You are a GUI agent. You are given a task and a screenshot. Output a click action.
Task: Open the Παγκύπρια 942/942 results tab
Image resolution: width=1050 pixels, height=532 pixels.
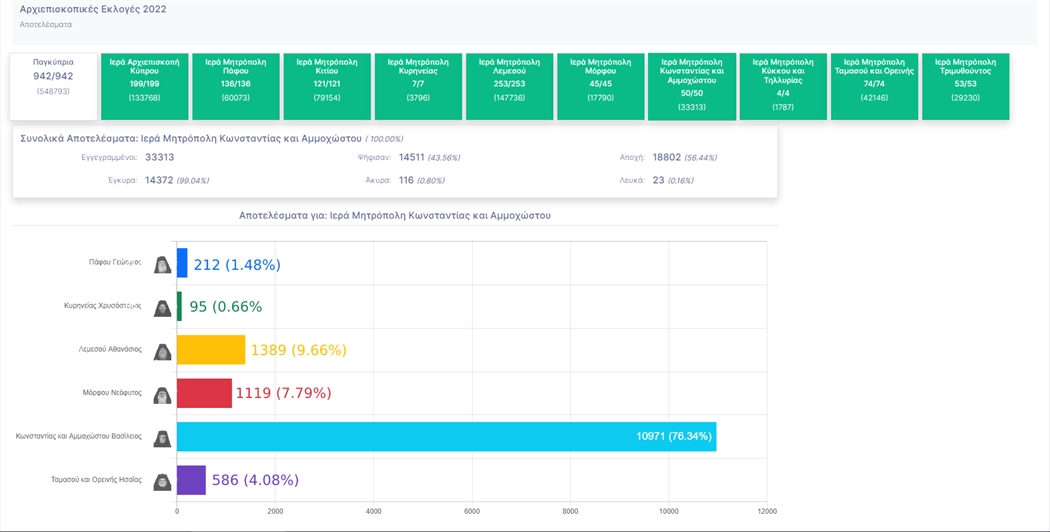coord(54,86)
